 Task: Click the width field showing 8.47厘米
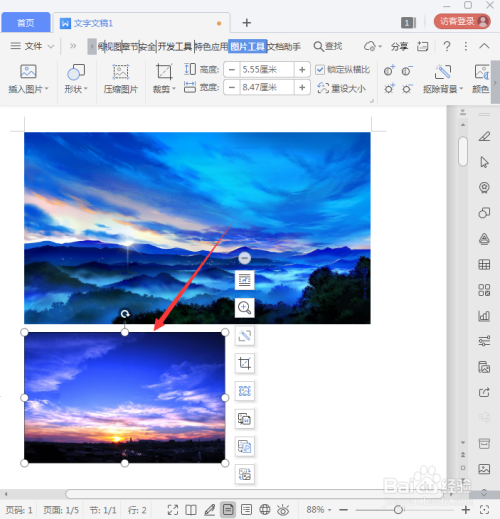coord(267,87)
